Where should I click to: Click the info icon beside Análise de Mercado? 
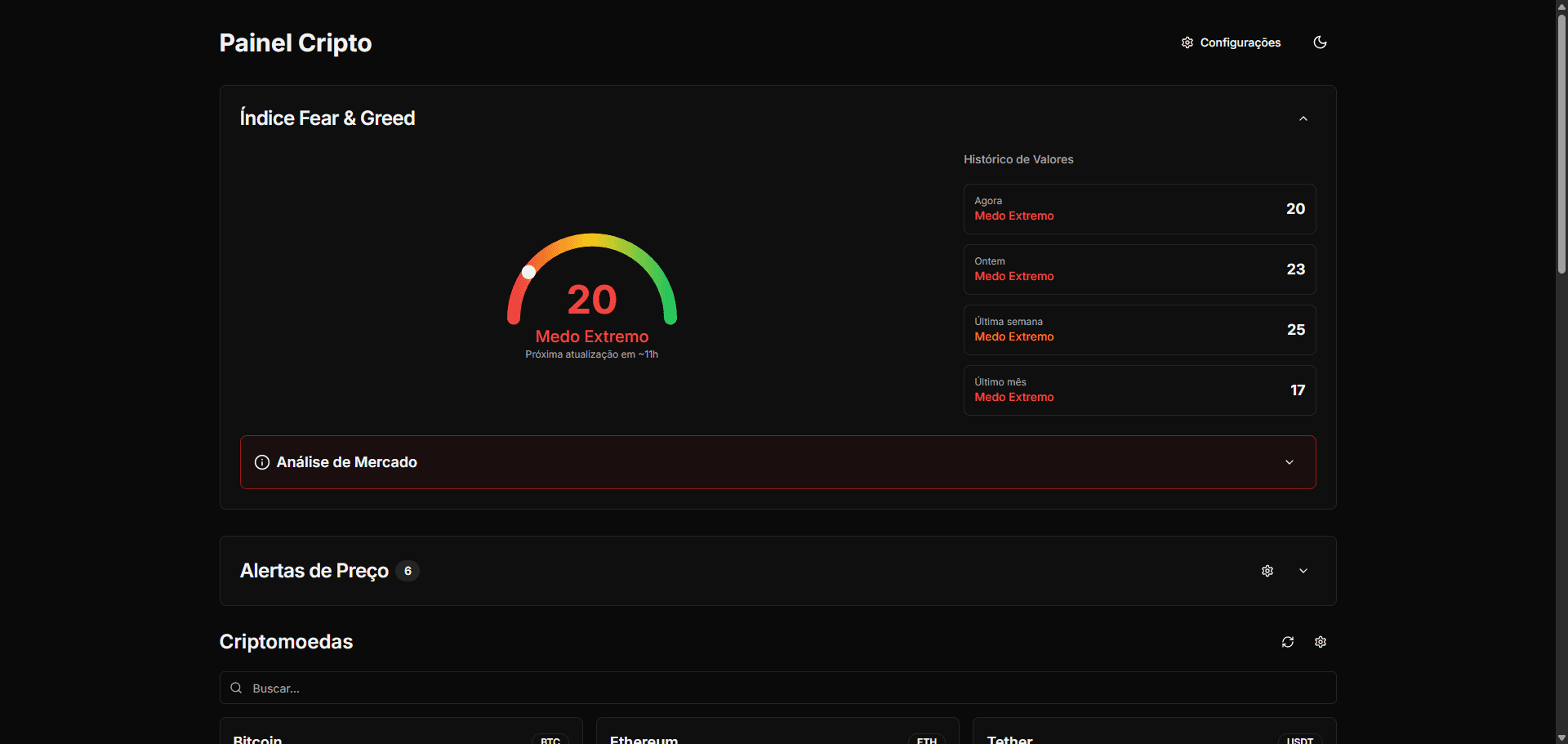pyautogui.click(x=262, y=462)
